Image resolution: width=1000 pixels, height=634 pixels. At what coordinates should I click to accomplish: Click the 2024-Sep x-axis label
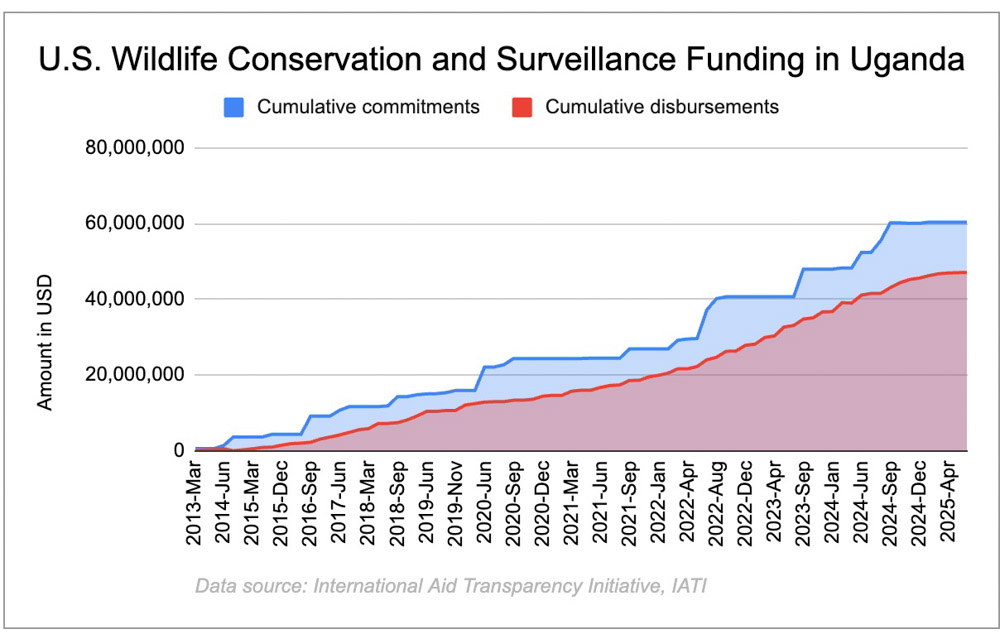891,503
